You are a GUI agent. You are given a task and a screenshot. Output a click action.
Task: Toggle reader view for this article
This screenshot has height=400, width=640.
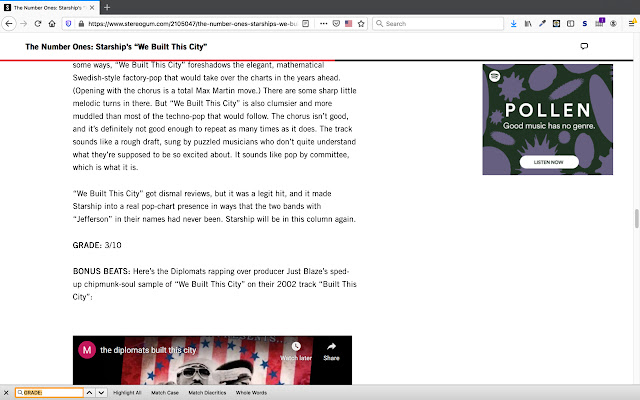pos(305,24)
